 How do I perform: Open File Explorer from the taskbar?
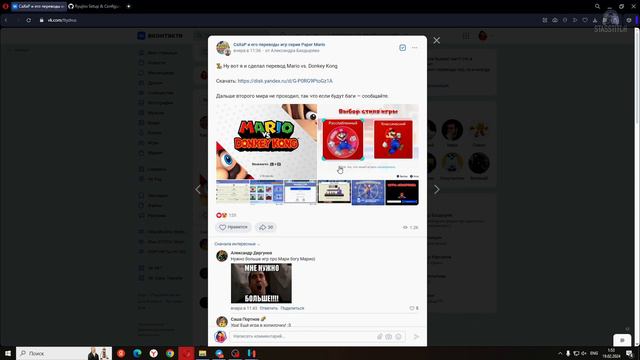[x=202, y=353]
